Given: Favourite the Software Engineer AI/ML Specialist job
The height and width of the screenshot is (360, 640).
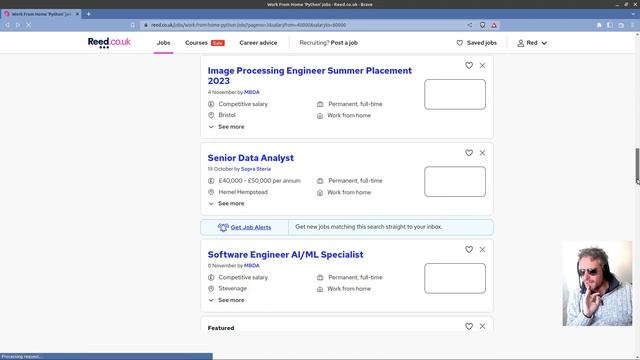Looking at the screenshot, I should point(469,249).
